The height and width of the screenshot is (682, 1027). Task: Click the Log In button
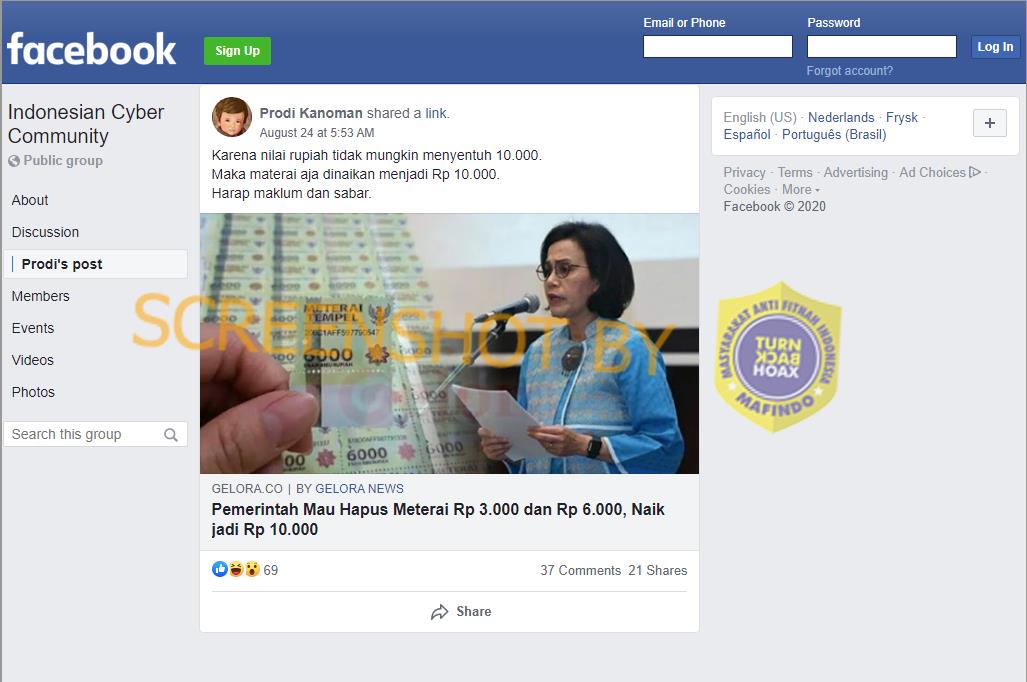tap(994, 47)
